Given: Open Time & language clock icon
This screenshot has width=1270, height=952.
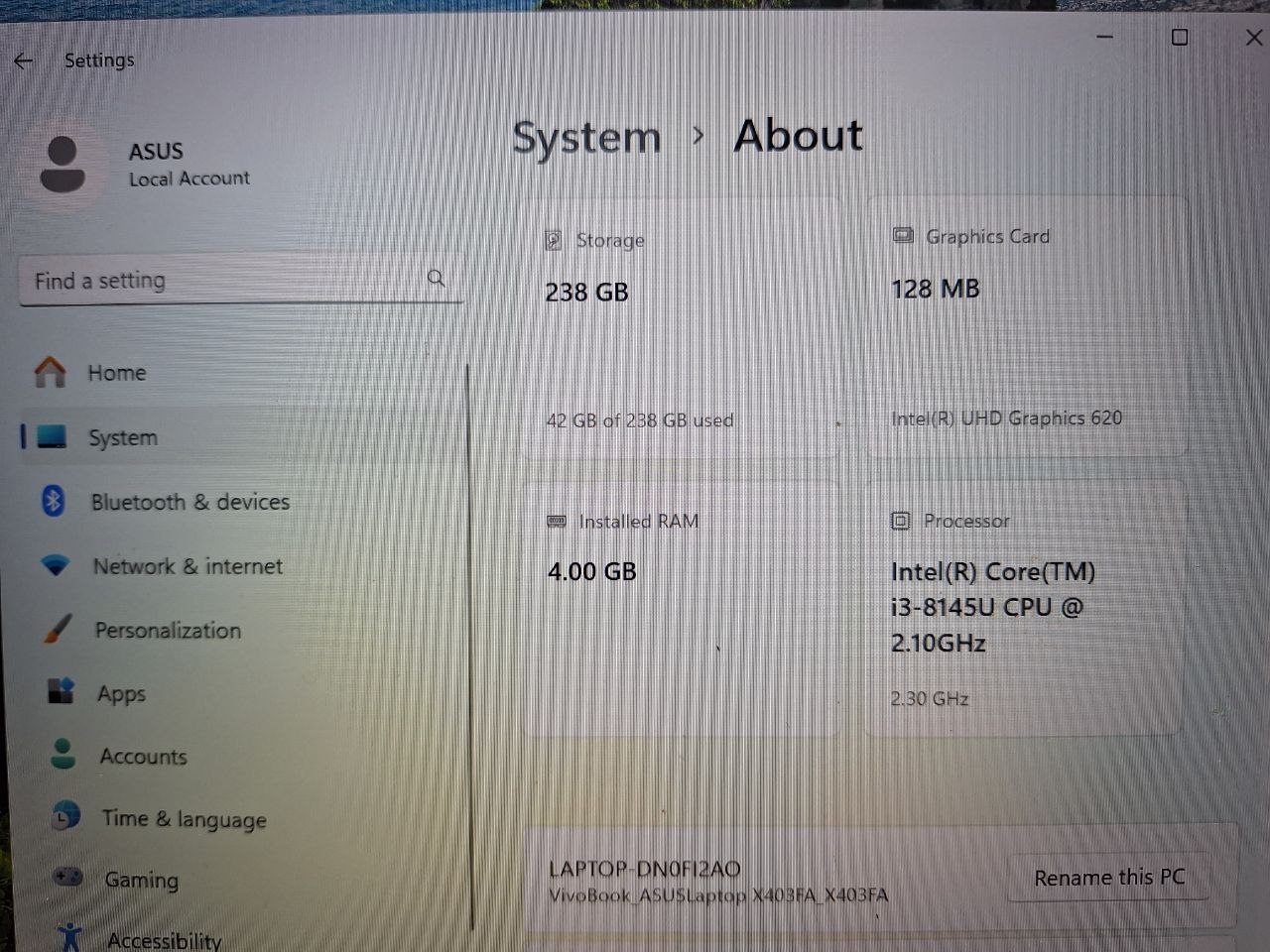Looking at the screenshot, I should tap(65, 817).
